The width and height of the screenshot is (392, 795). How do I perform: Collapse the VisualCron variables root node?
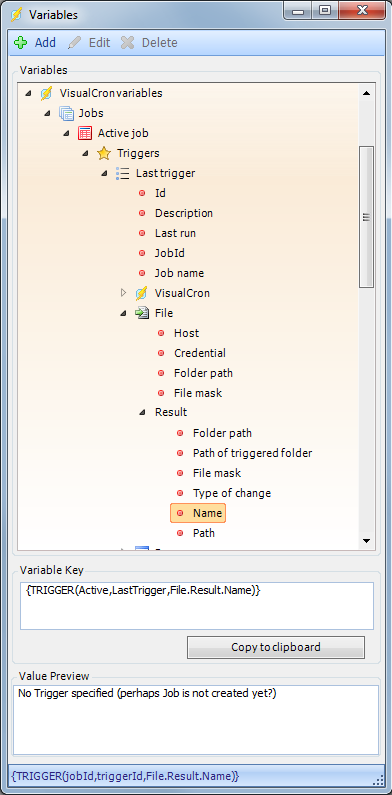point(28,93)
